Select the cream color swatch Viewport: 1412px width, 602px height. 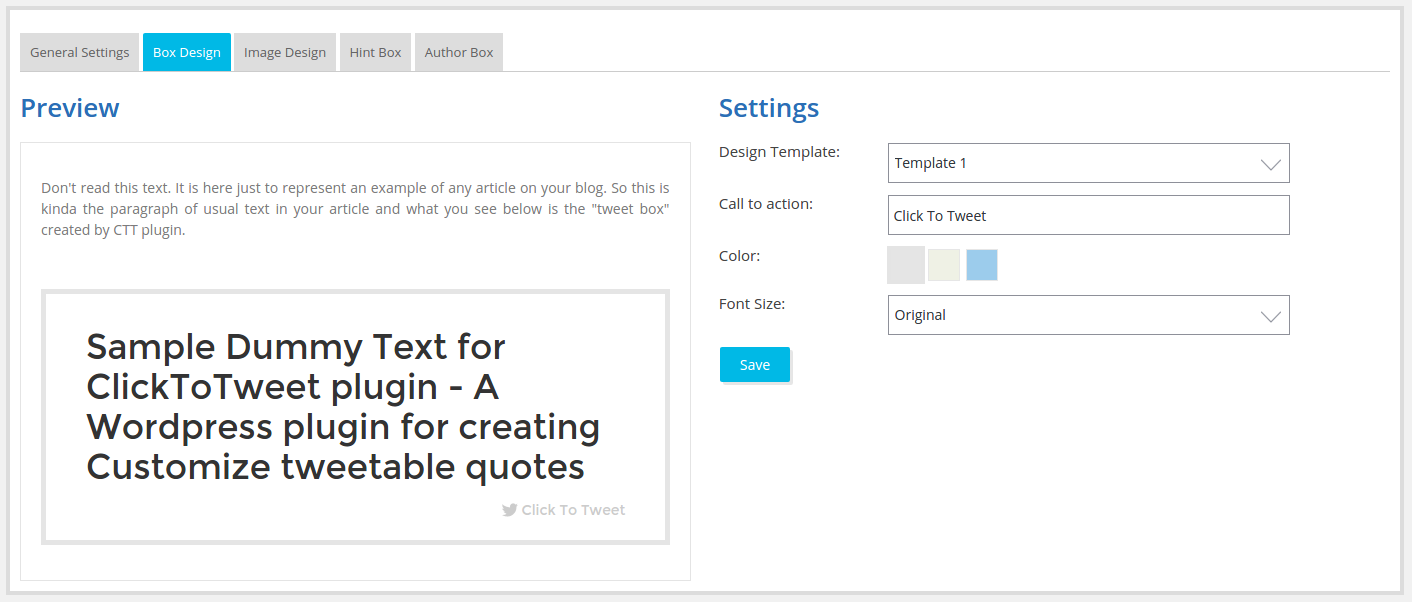click(x=943, y=264)
